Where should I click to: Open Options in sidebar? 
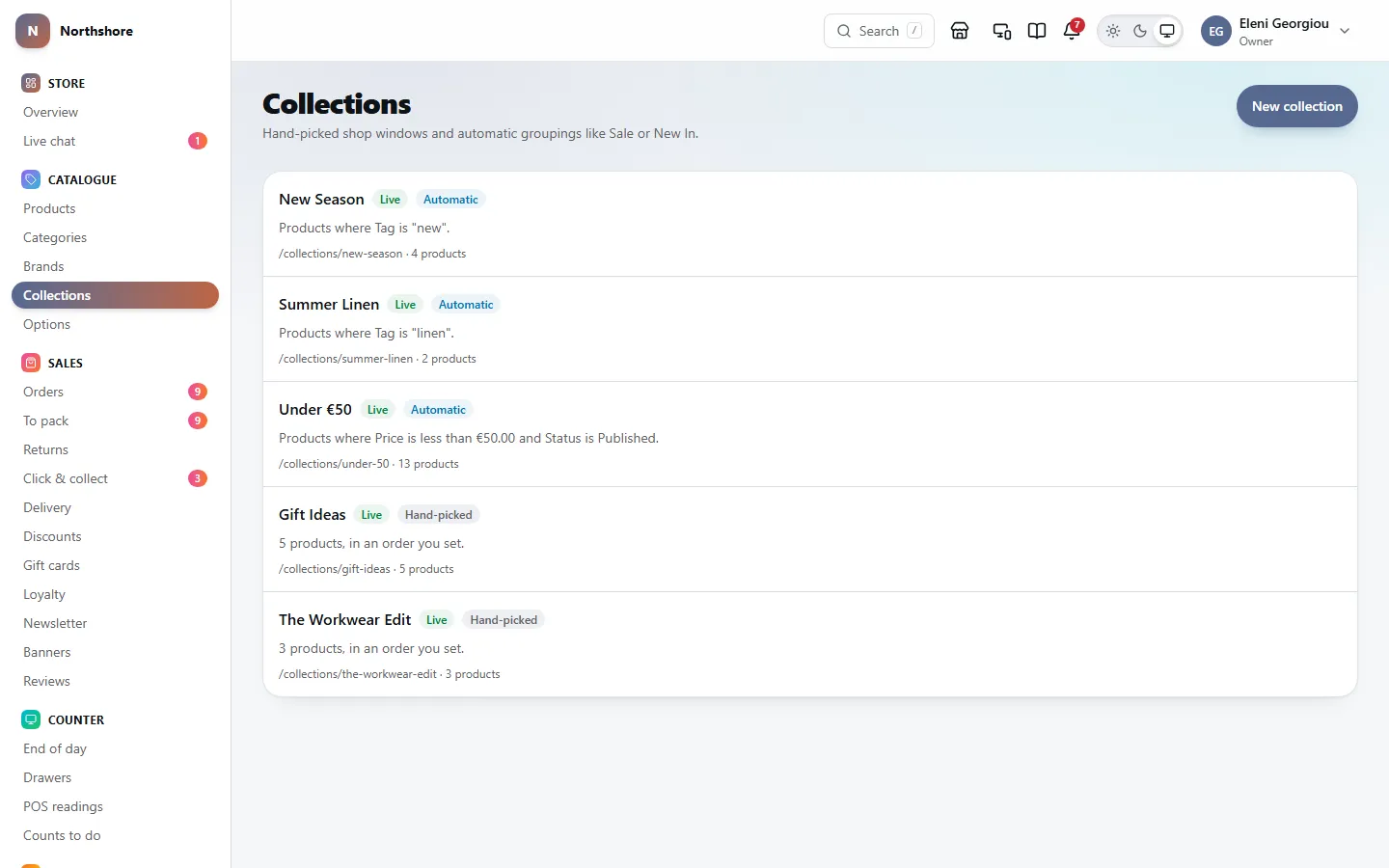(x=115, y=324)
